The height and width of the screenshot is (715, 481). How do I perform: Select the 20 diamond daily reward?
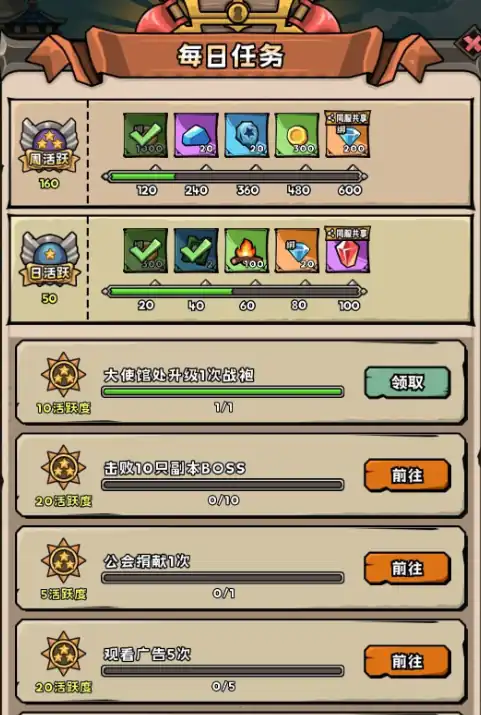click(297, 251)
